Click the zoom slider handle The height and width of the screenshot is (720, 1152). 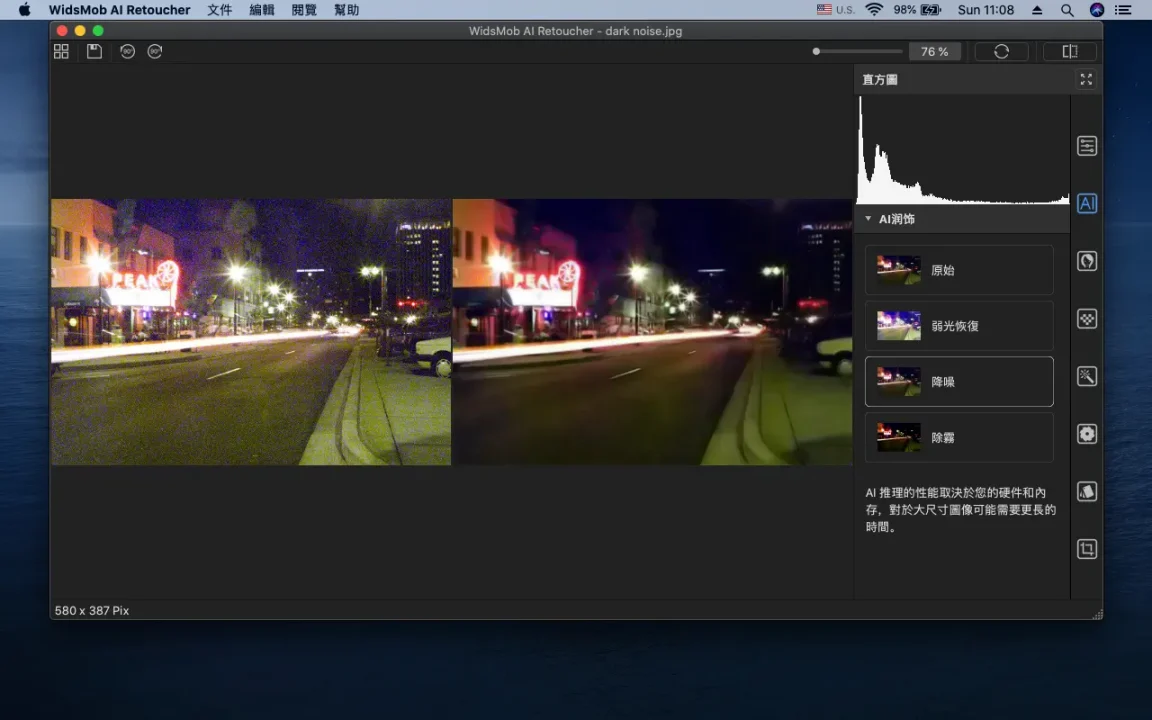click(x=817, y=52)
